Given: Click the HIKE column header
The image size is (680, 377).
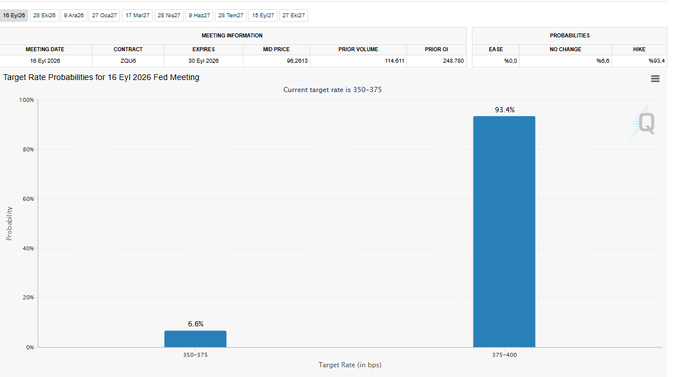Looking at the screenshot, I should point(639,49).
